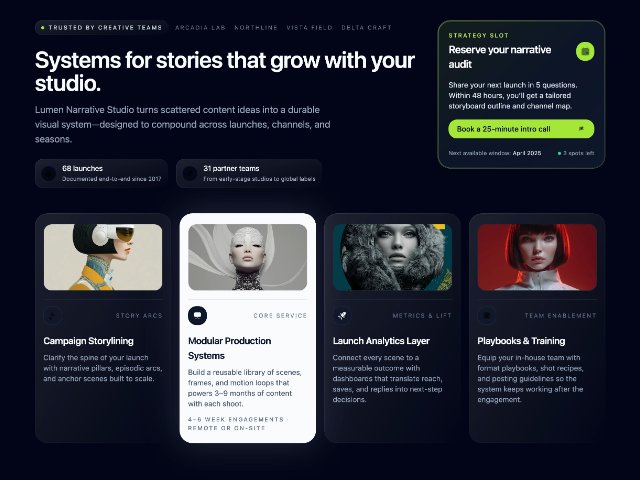Open the Launch Analytics Layer card title
The width and height of the screenshot is (640, 480).
coord(381,341)
